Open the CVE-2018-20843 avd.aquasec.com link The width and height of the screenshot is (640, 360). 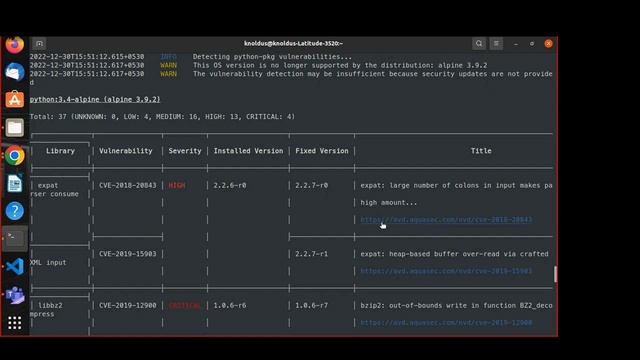(446, 220)
